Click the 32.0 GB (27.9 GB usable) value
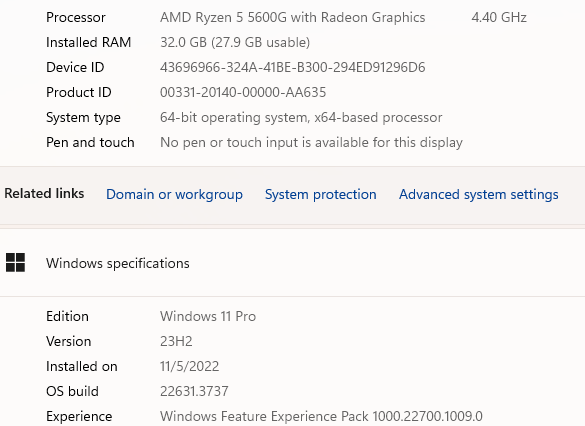585x426 pixels. [x=235, y=43]
